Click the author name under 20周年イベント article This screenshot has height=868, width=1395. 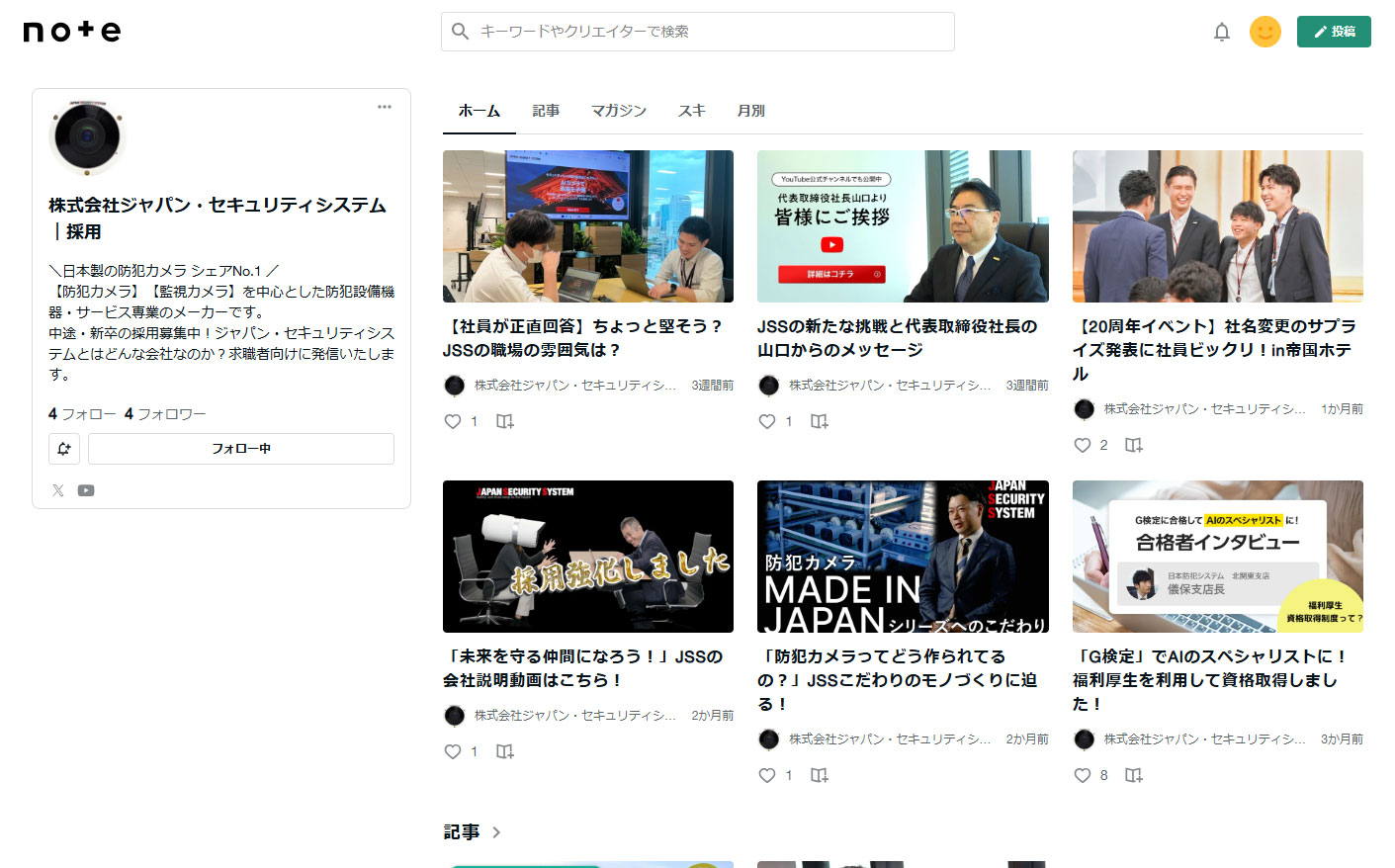[1204, 409]
